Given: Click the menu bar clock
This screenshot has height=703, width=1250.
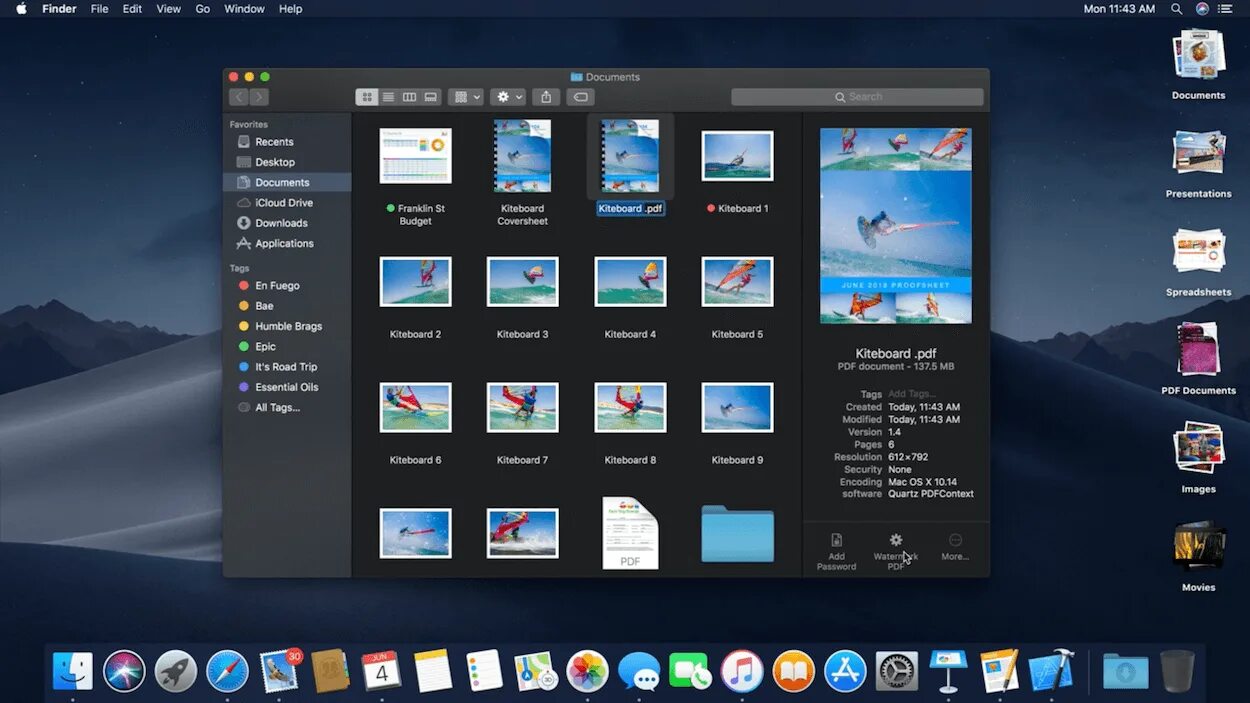Looking at the screenshot, I should tap(1119, 9).
